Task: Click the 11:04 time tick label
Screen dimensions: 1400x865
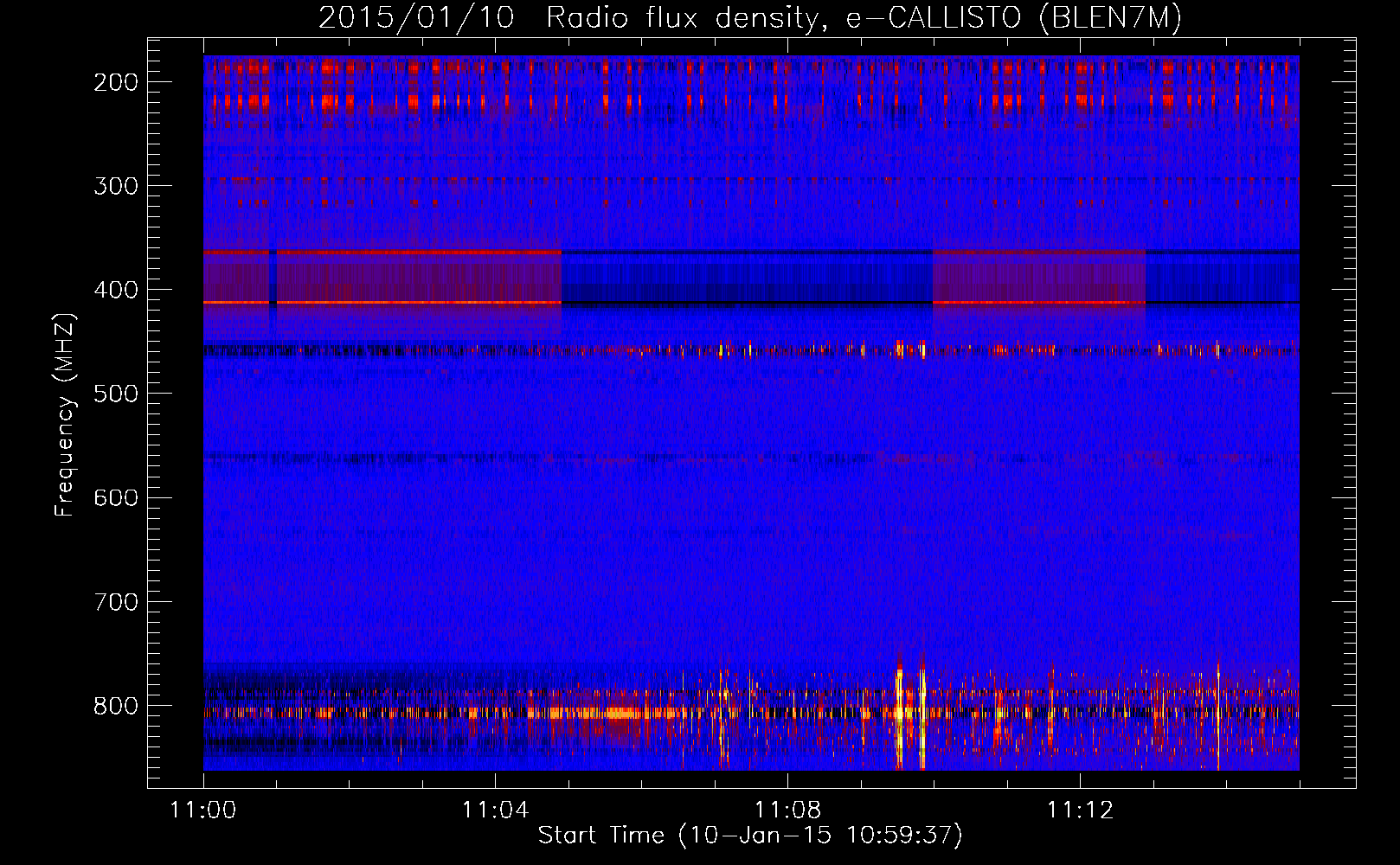Action: (x=495, y=811)
